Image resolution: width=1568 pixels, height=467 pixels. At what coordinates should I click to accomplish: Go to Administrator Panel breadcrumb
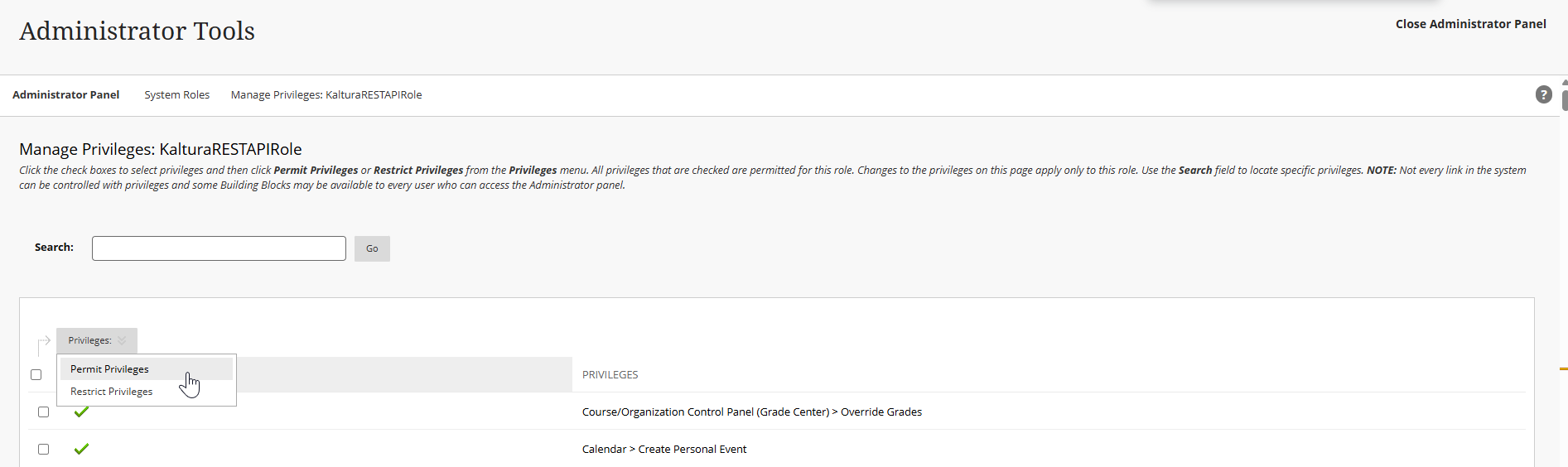coord(66,95)
